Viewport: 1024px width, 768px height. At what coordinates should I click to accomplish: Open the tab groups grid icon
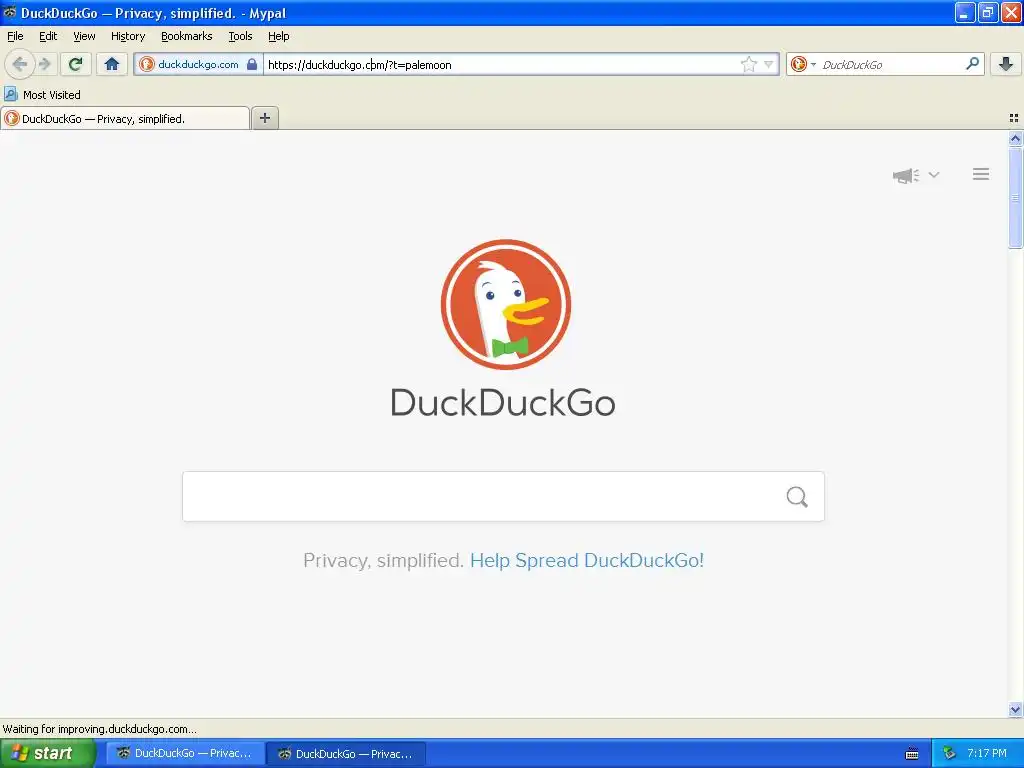click(x=1014, y=118)
